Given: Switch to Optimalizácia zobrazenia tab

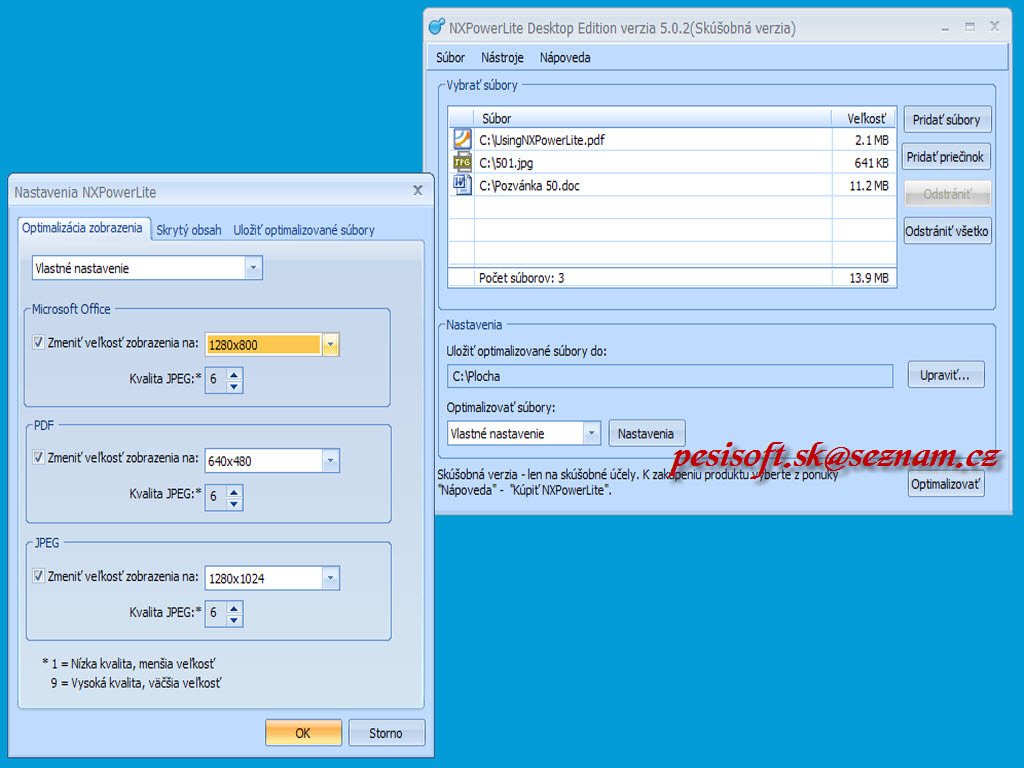Looking at the screenshot, I should [x=82, y=228].
